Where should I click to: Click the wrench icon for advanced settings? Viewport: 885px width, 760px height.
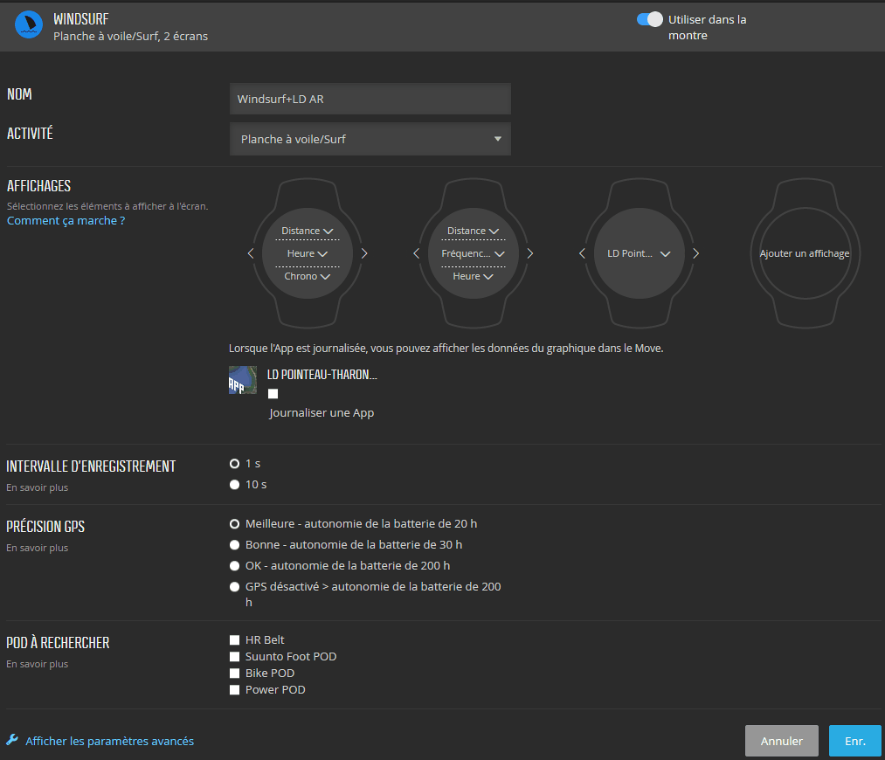pyautogui.click(x=13, y=741)
